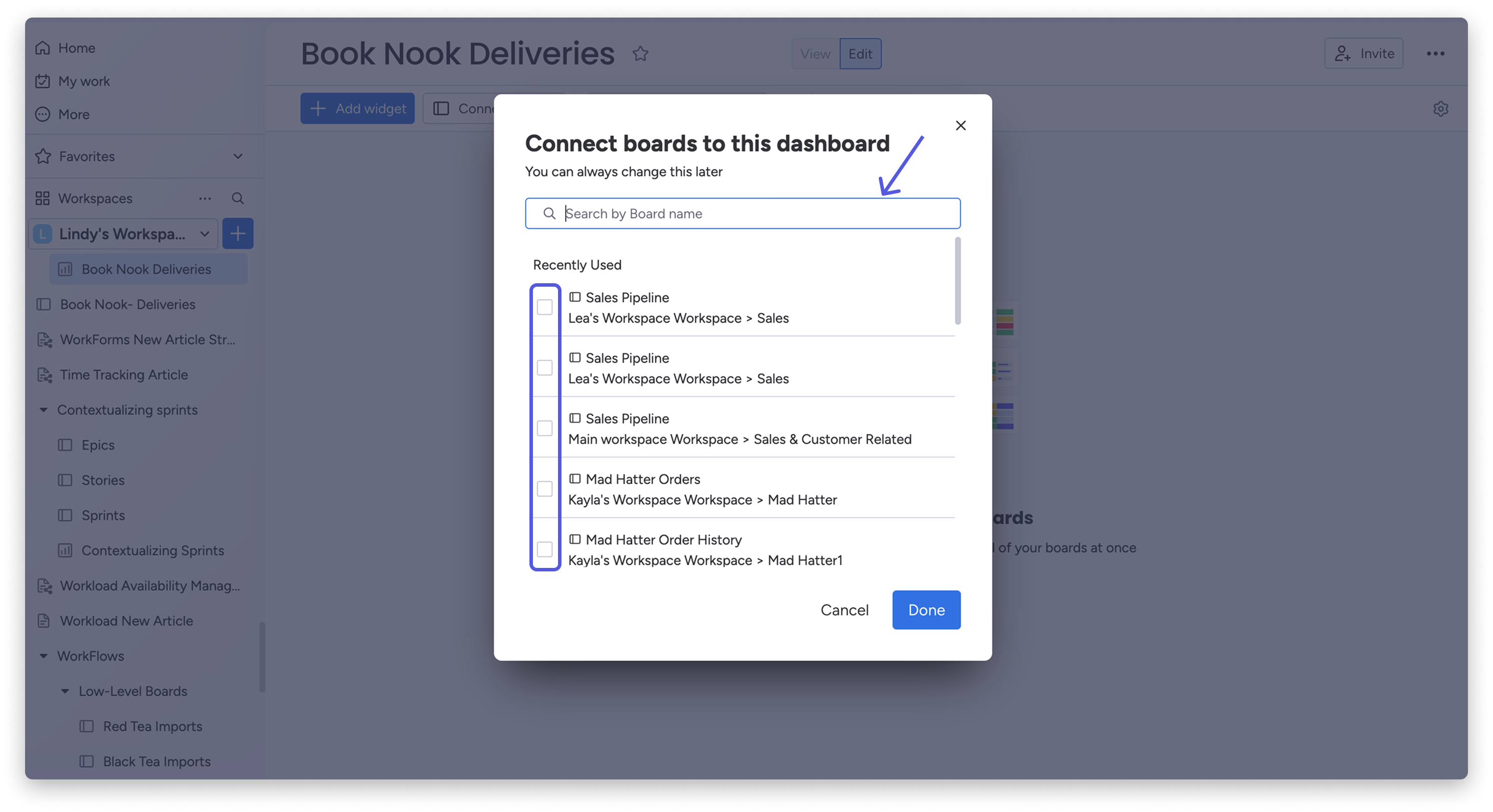This screenshot has height=812, width=1493.
Task: Open My work calendar icon
Action: (42, 81)
